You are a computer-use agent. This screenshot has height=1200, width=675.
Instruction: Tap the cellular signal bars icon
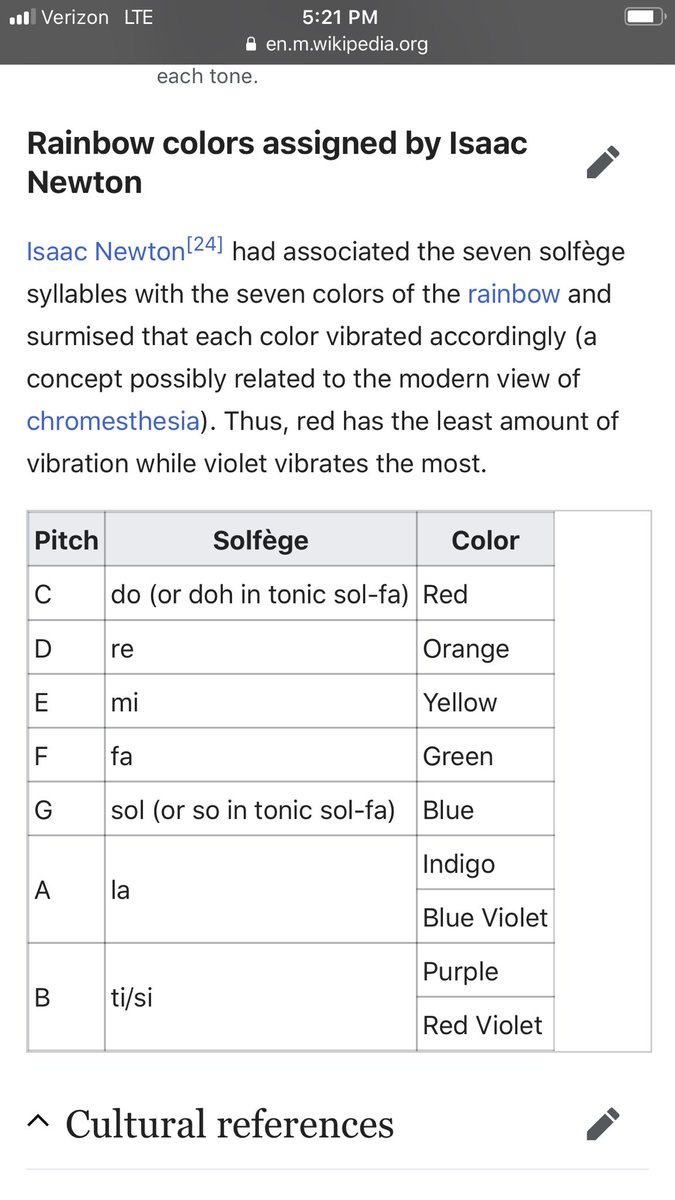(21, 17)
